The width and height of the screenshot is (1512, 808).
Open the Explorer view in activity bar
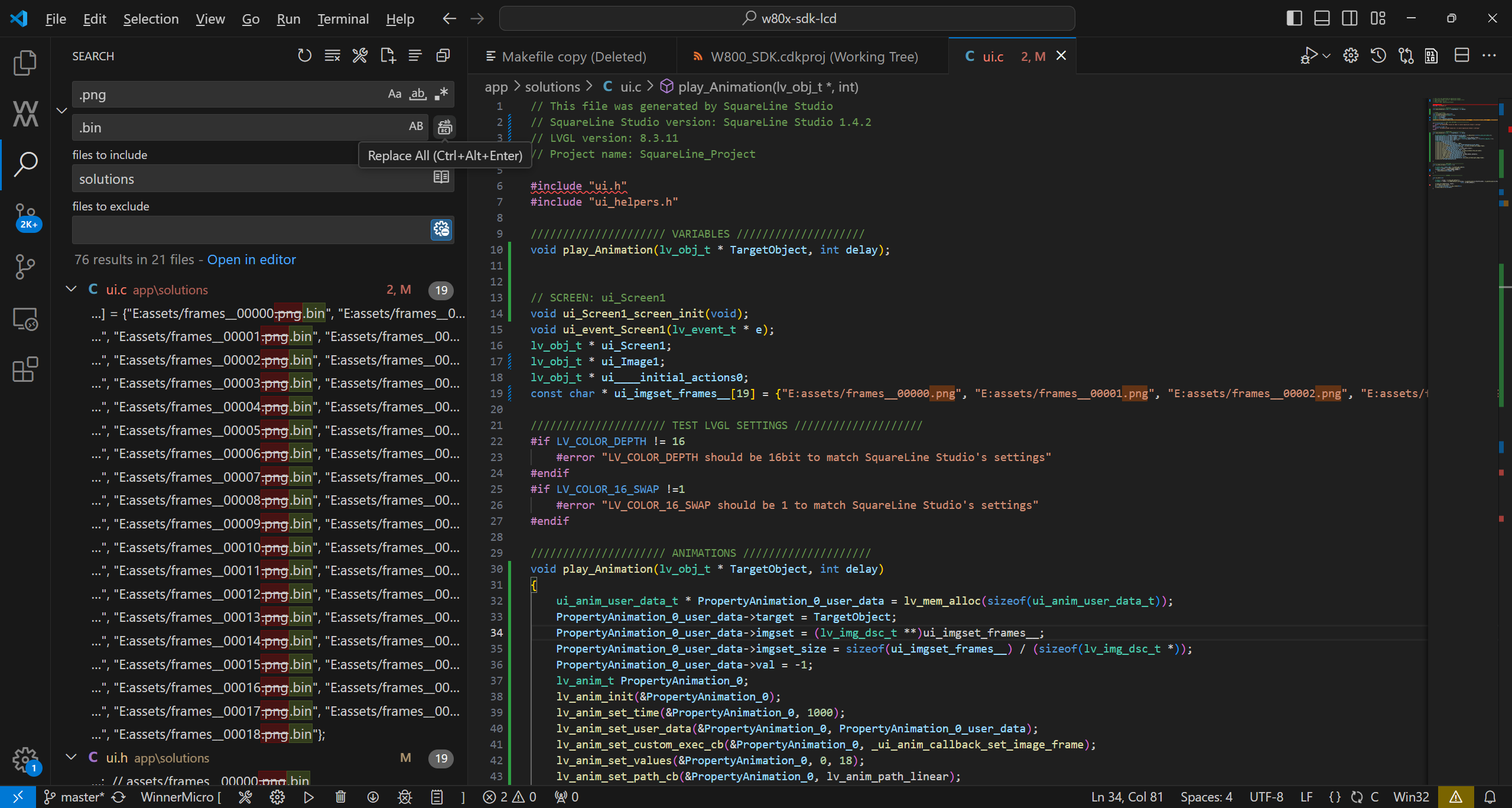point(25,63)
